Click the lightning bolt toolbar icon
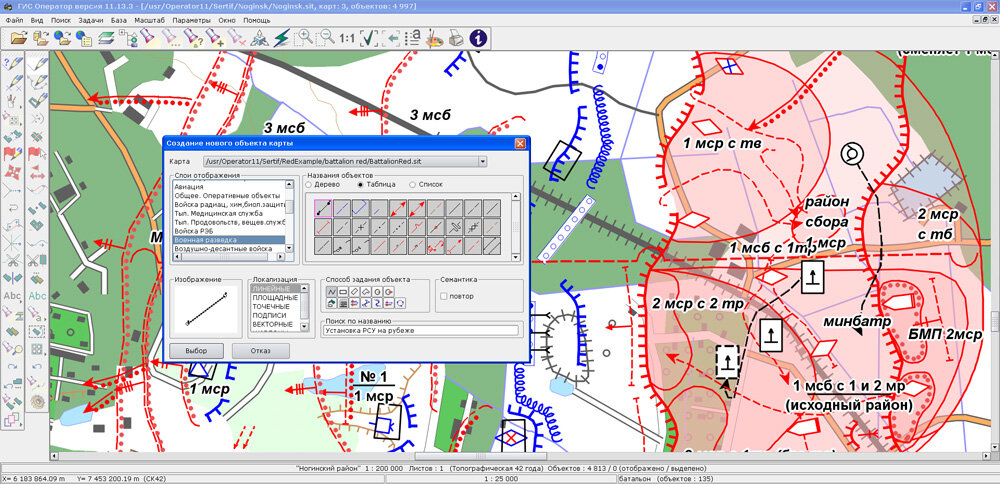This screenshot has height=484, width=1000. pyautogui.click(x=281, y=38)
